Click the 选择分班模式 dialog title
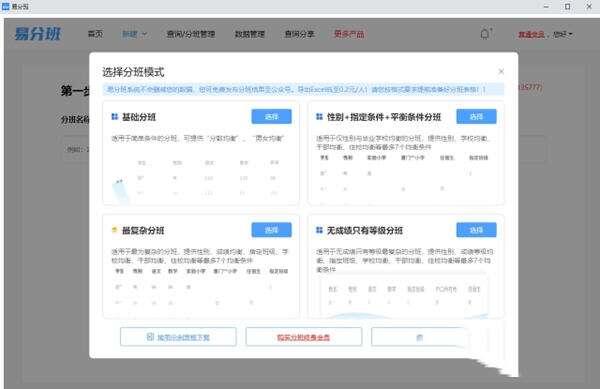Image resolution: width=600 pixels, height=389 pixels. [133, 72]
